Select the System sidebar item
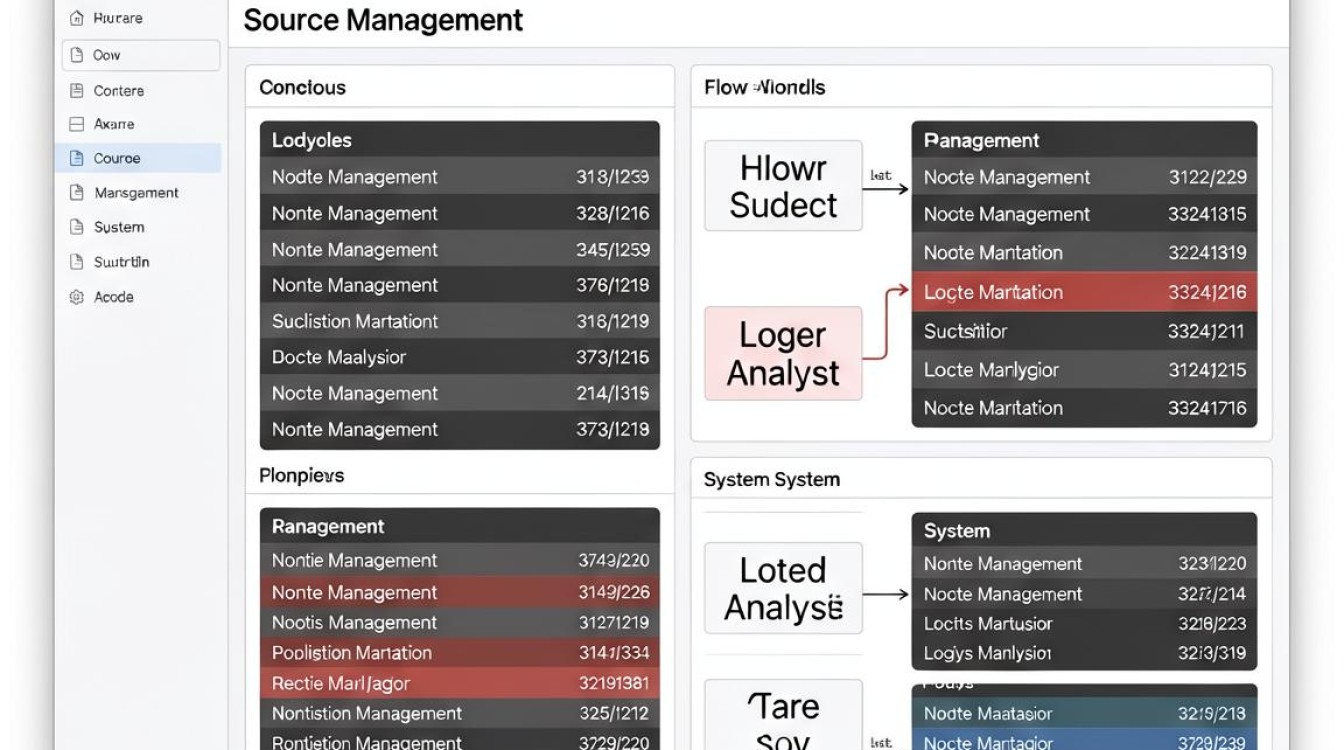This screenshot has height=750, width=1344. [138, 227]
